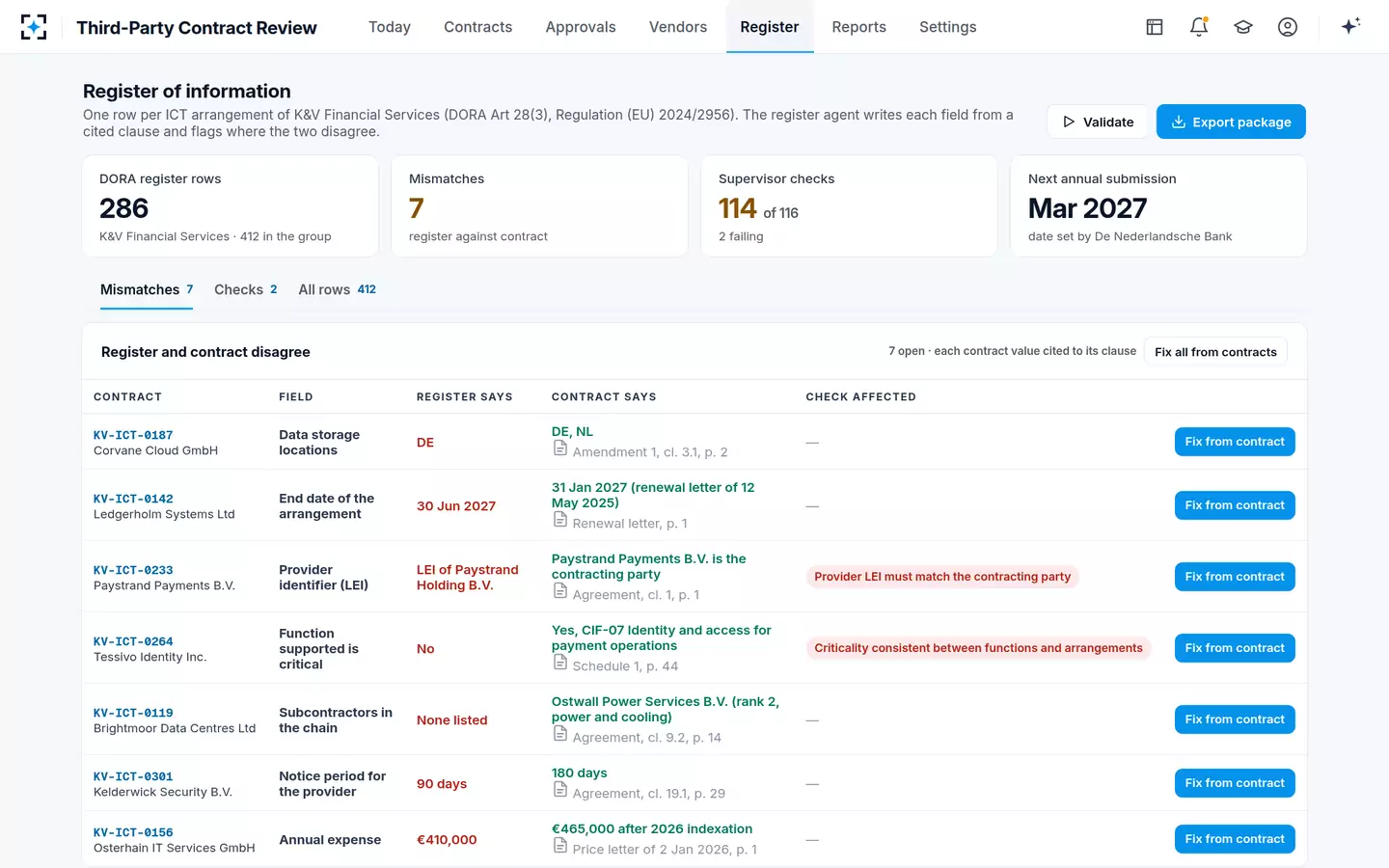Screen dimensions: 1389x868
Task: Click the Validate button
Action: point(1098,122)
